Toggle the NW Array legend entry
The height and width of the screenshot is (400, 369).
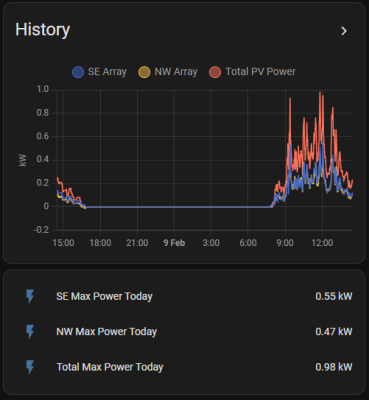coord(168,72)
